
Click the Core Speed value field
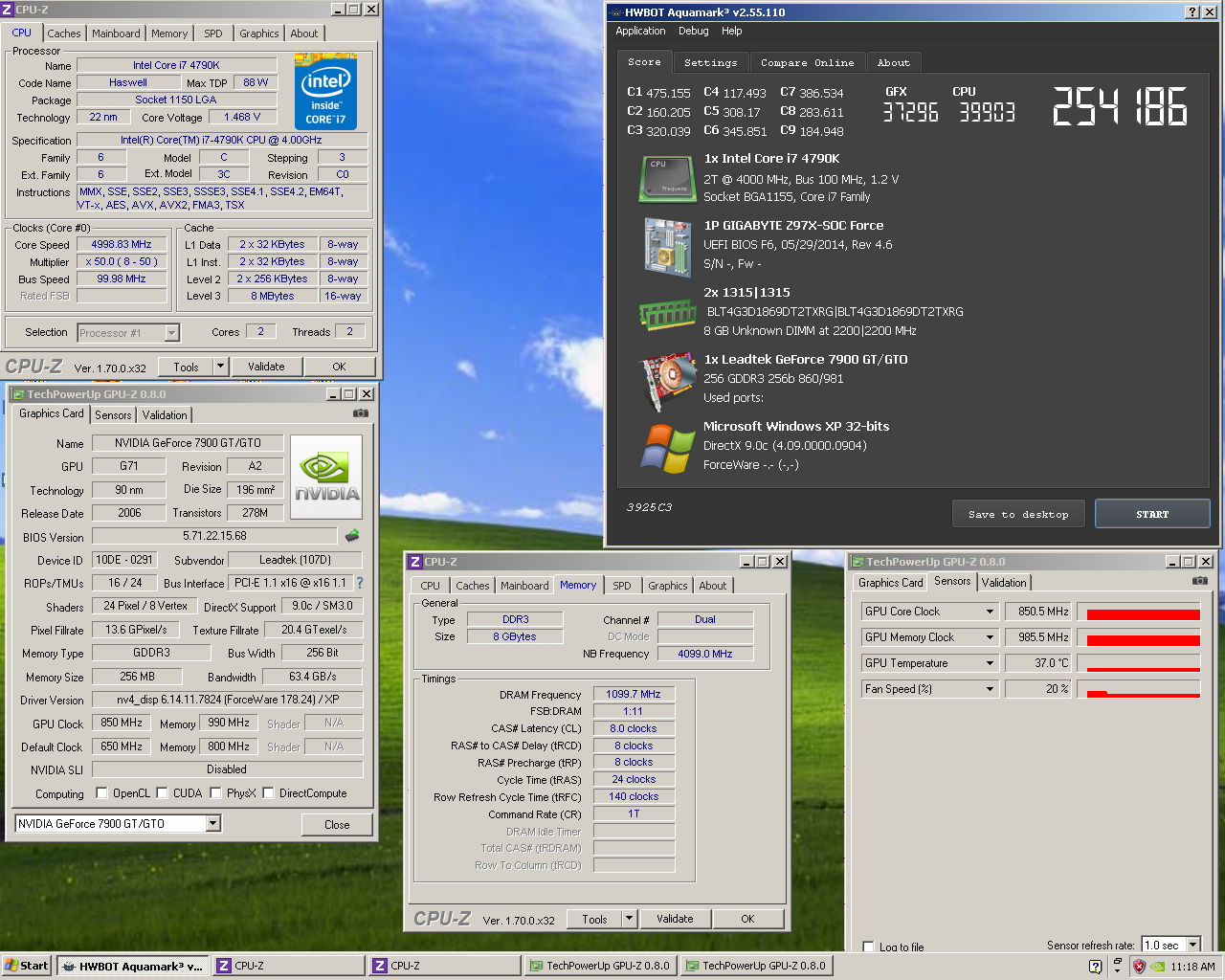click(x=122, y=244)
